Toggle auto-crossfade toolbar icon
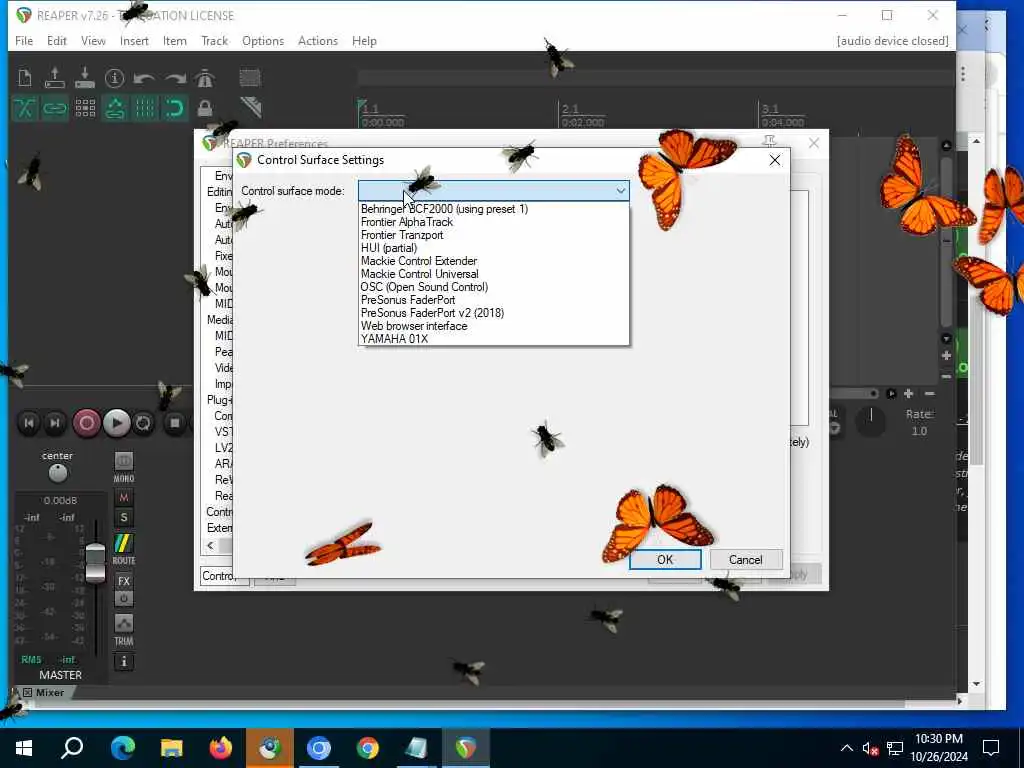The width and height of the screenshot is (1024, 768). point(25,108)
